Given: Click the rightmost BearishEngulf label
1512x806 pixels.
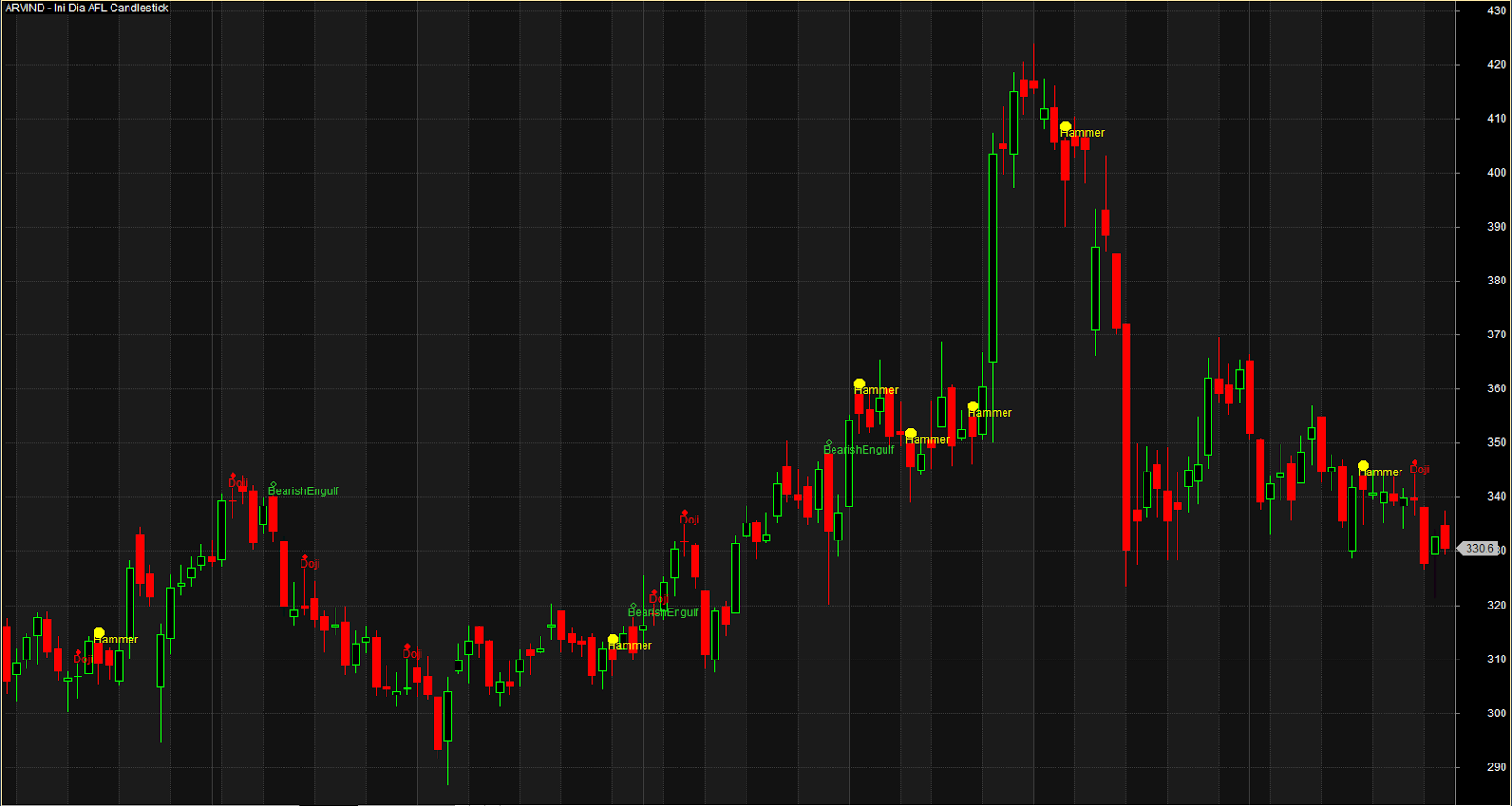Looking at the screenshot, I should tap(858, 450).
